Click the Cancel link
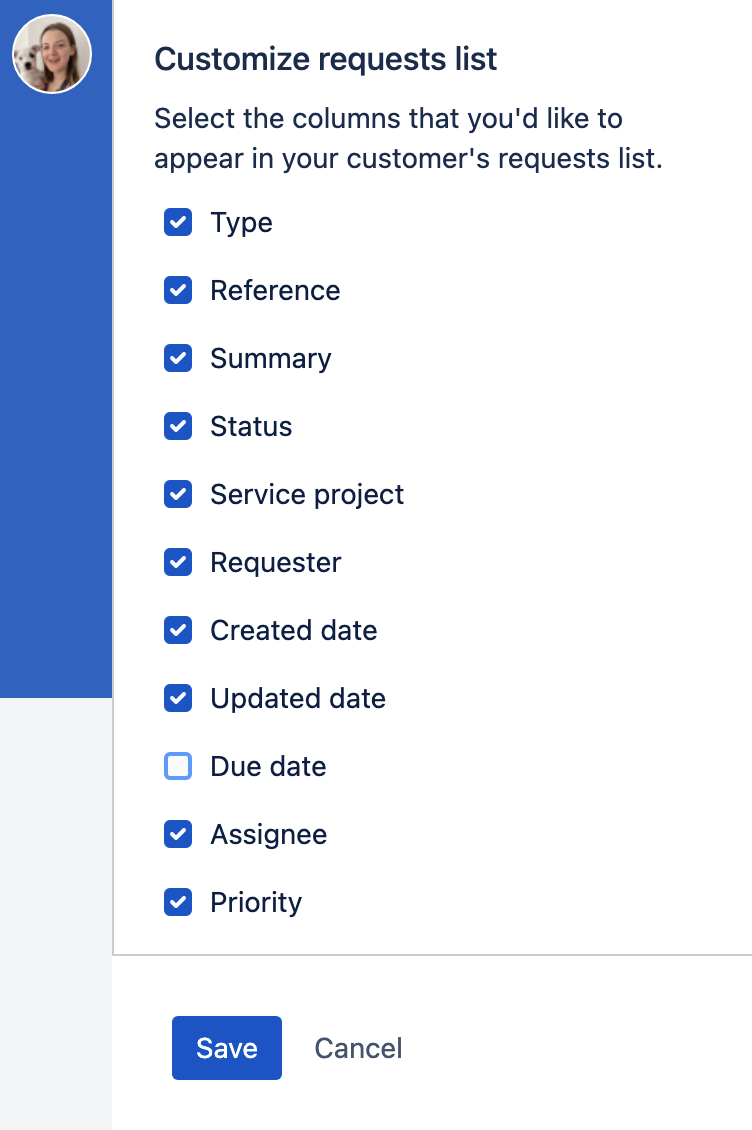 358,1048
